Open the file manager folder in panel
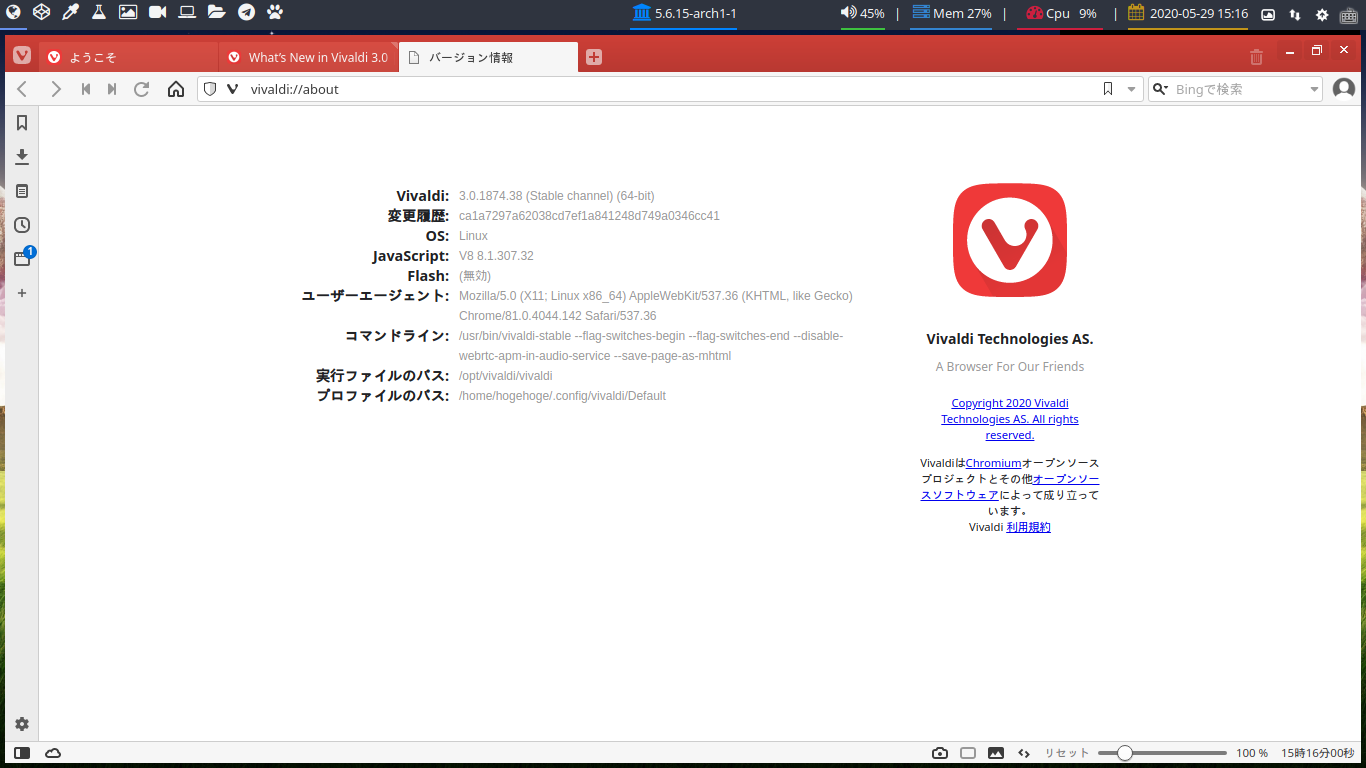 click(x=216, y=13)
